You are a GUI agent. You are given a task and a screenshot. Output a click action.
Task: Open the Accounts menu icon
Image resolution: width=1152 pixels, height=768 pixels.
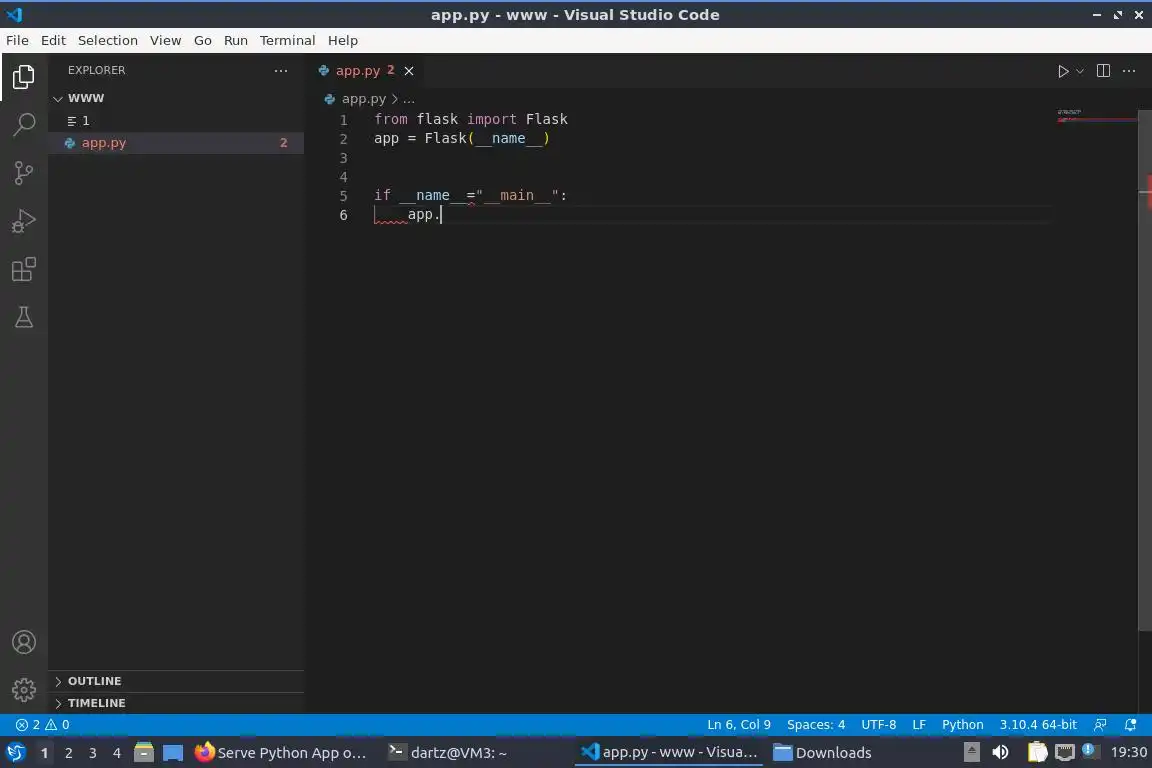click(x=24, y=642)
